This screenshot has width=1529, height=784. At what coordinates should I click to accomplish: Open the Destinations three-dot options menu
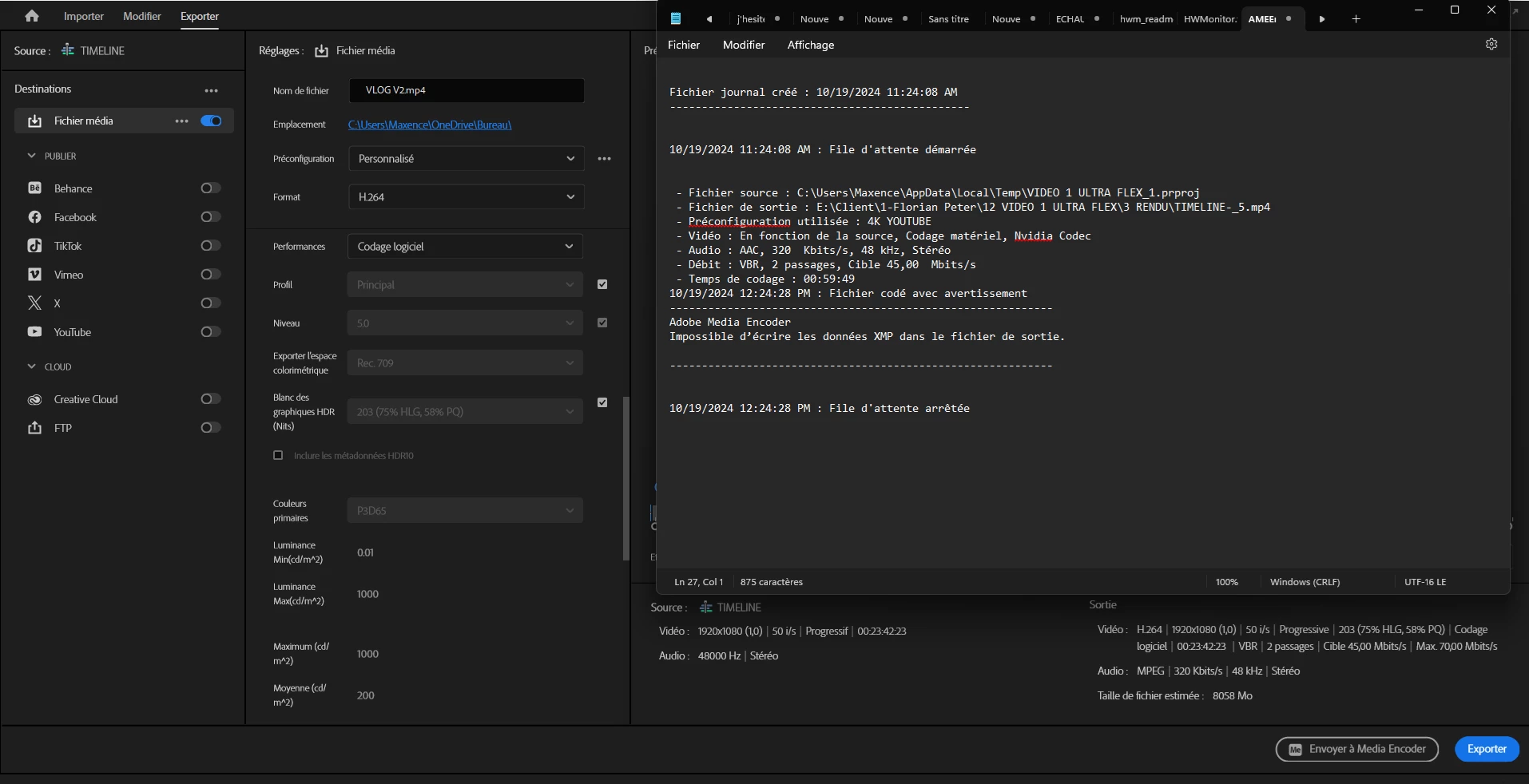point(211,90)
